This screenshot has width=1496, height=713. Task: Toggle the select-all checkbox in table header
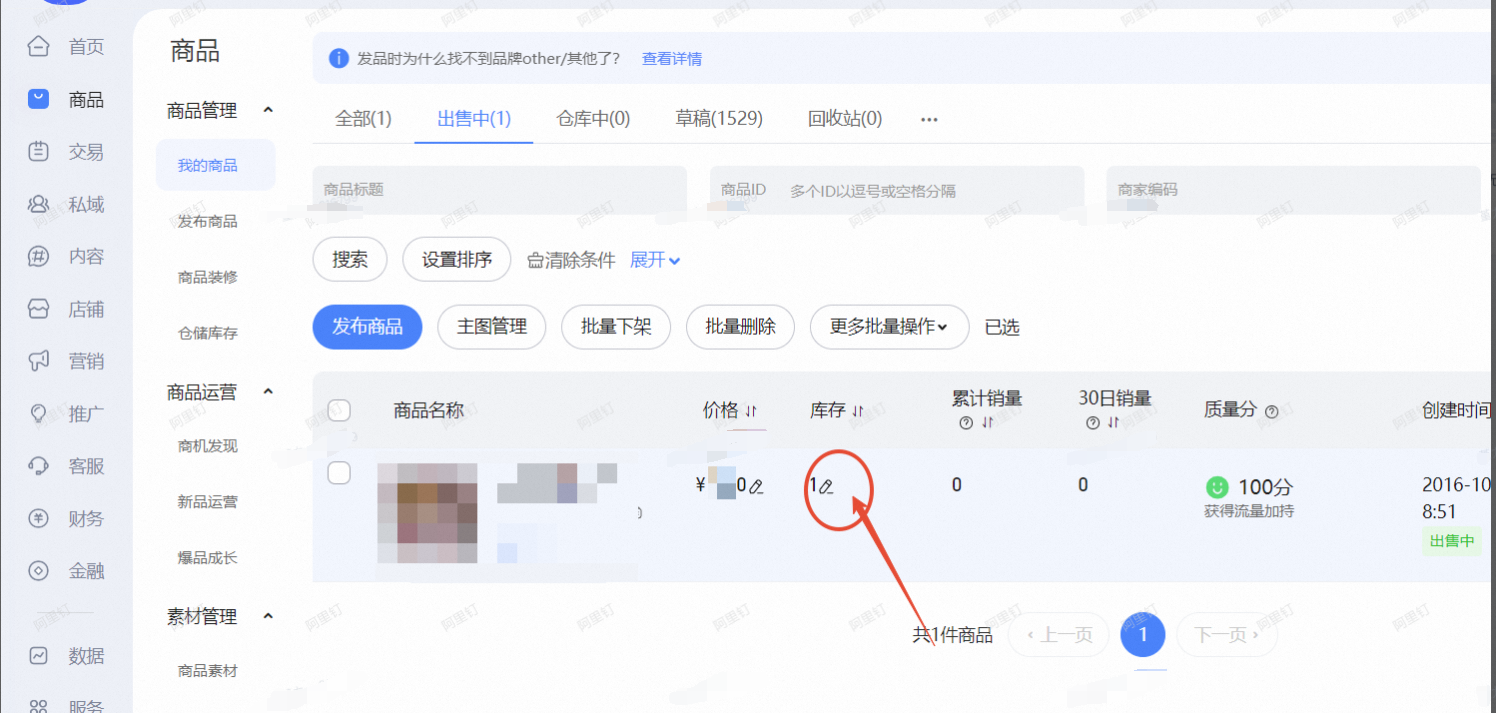339,409
